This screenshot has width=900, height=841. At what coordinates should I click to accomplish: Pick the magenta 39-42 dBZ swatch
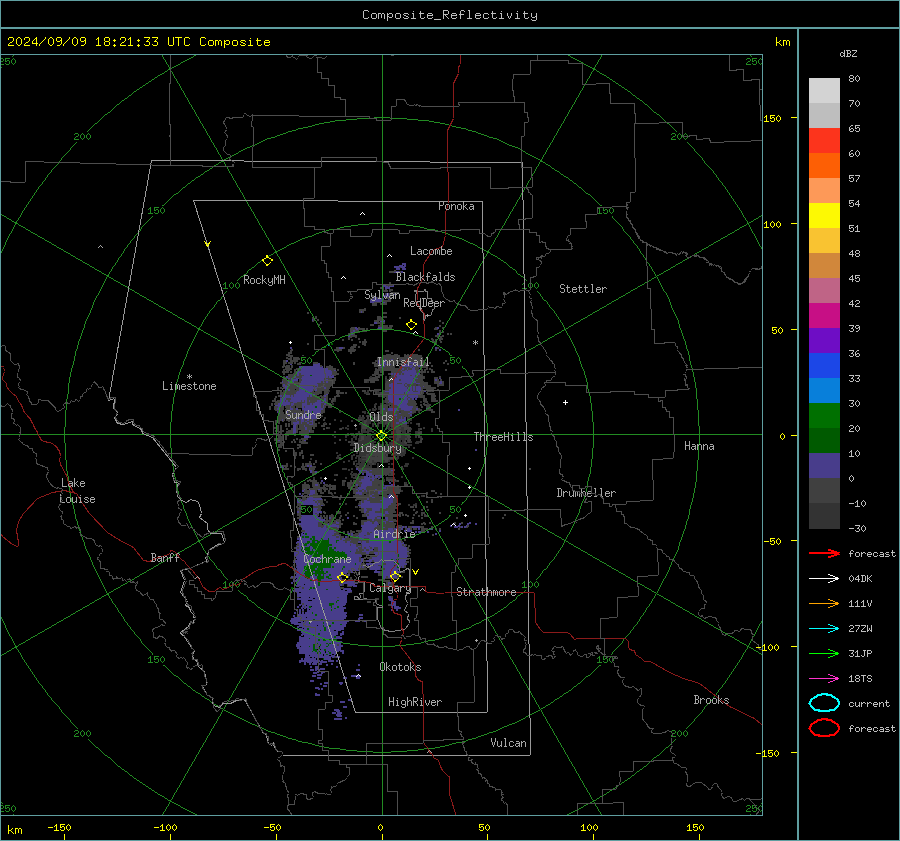coord(824,316)
